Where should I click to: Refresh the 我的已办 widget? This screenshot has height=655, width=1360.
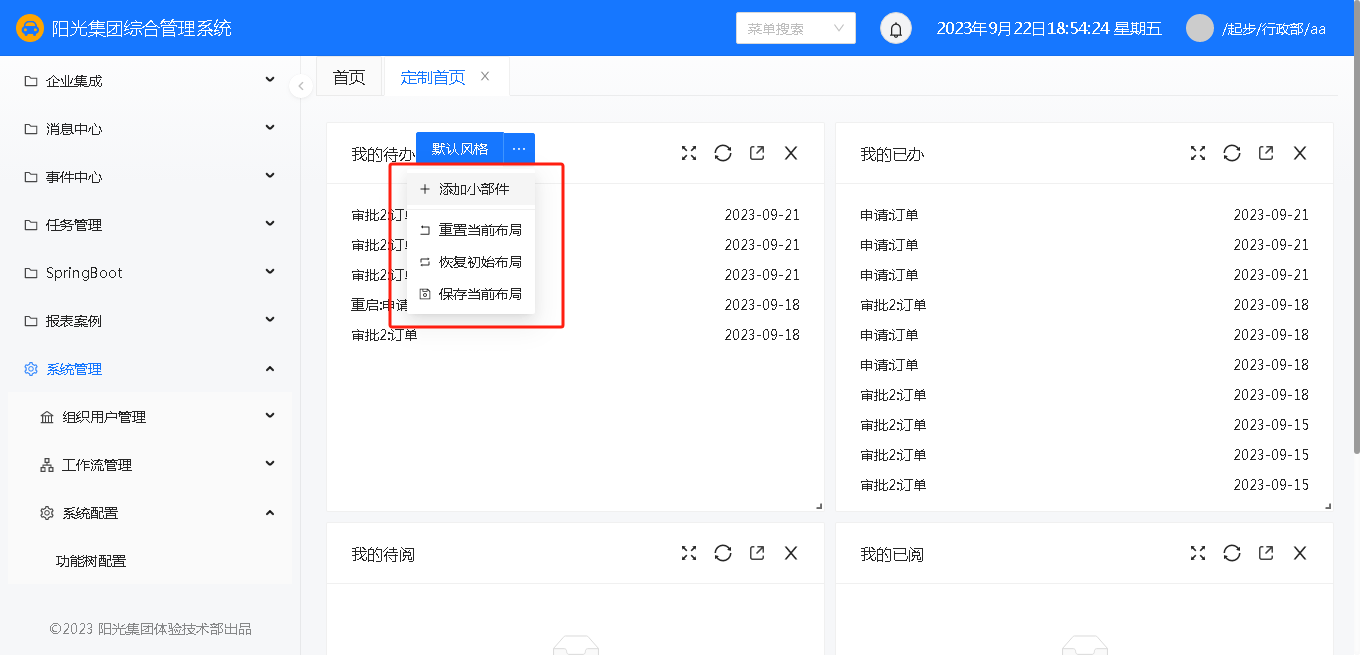coord(1232,153)
